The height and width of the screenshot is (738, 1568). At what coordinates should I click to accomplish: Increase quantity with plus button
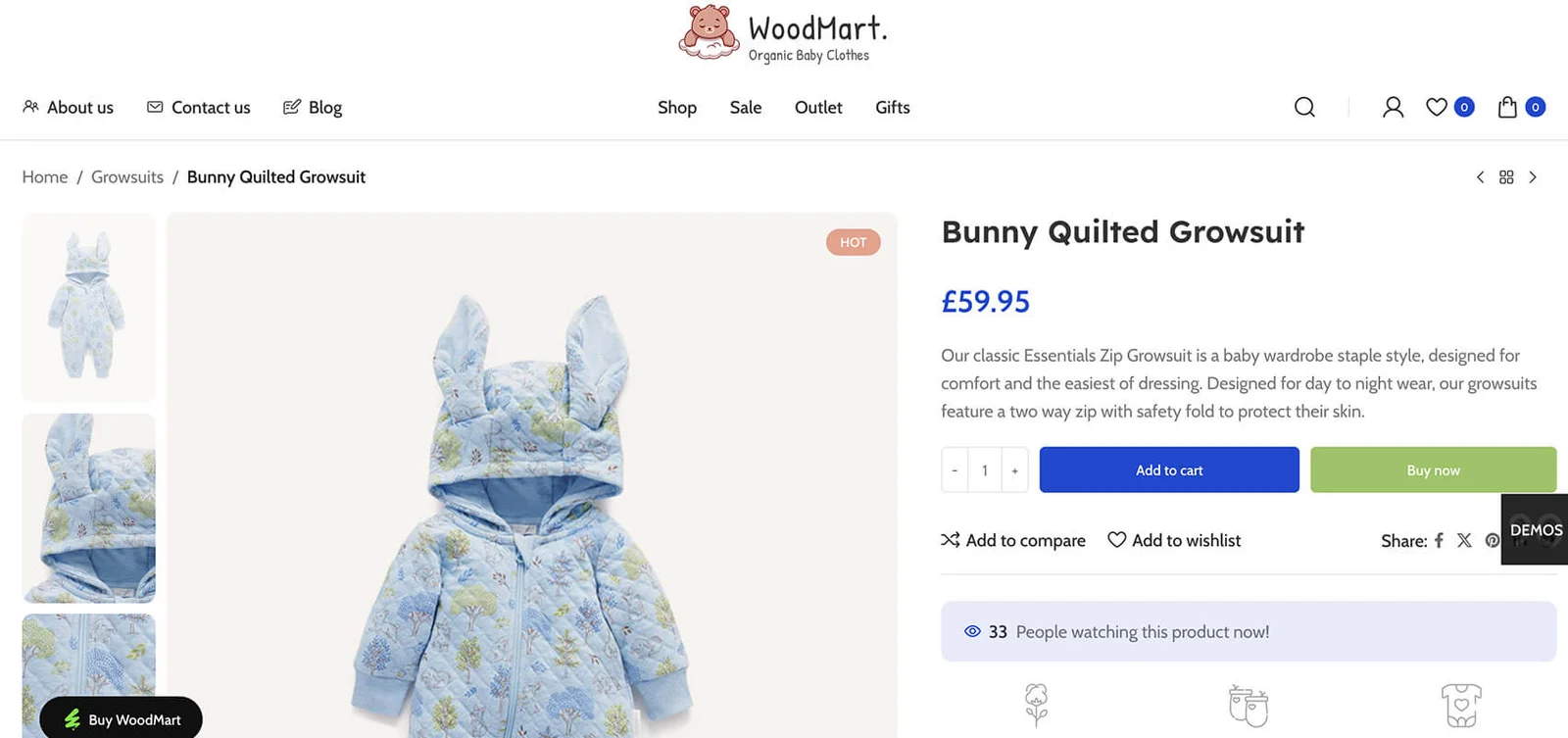coord(1014,470)
